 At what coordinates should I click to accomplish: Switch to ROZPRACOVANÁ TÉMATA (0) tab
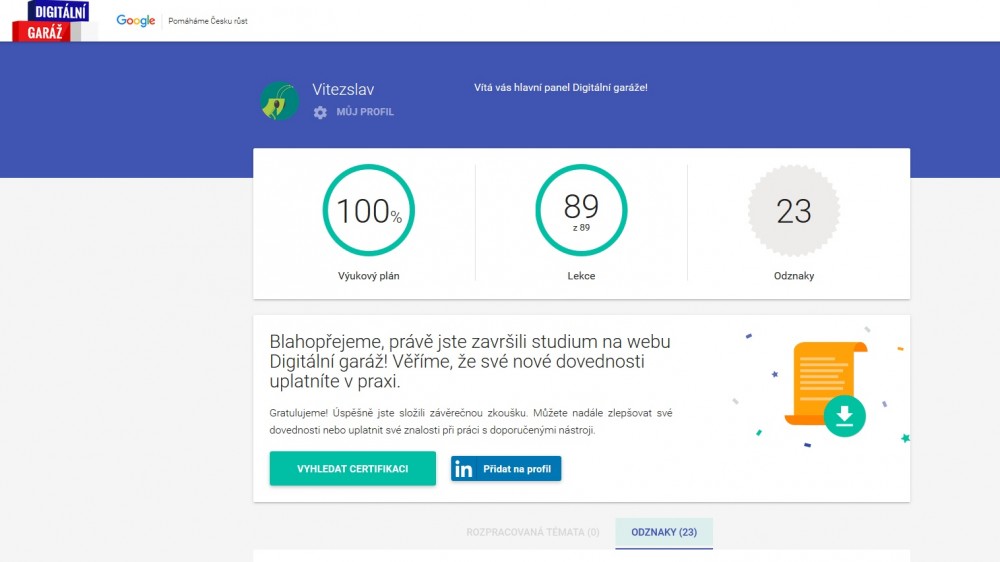[533, 532]
